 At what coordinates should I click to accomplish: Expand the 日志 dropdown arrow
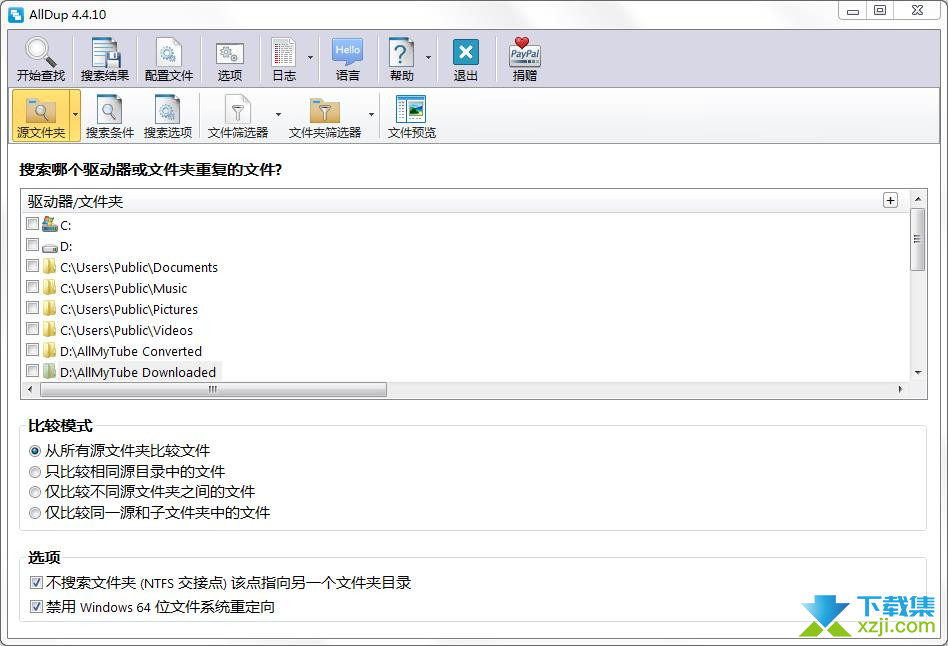coord(310,57)
